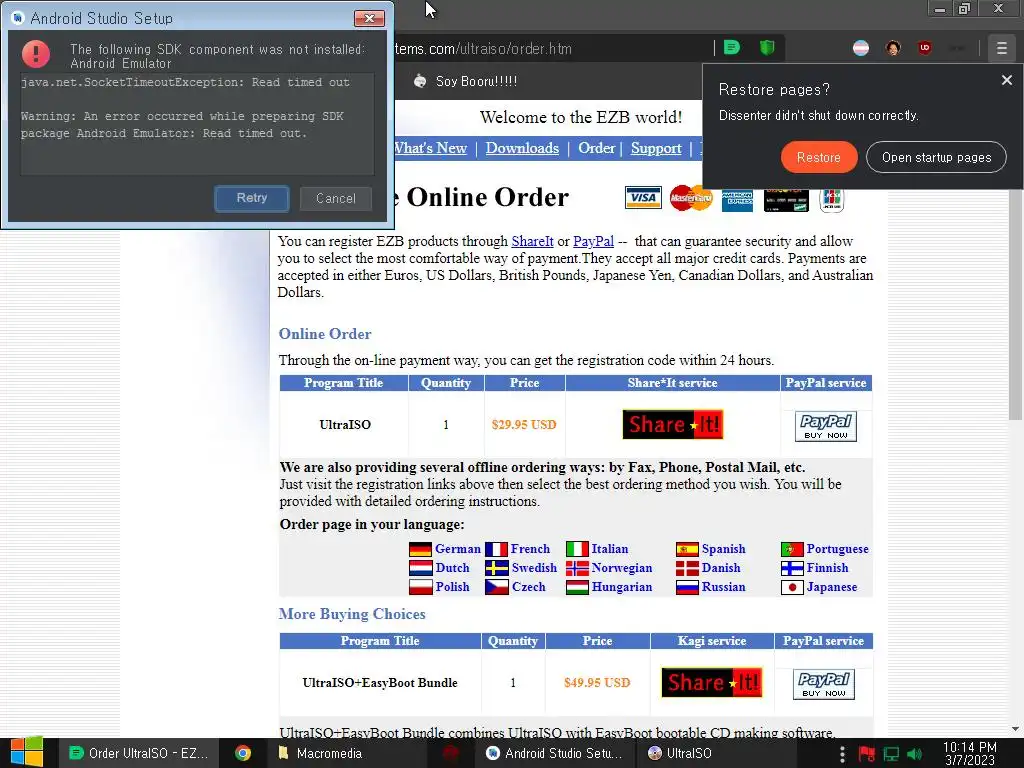This screenshot has width=1024, height=768.
Task: Click the browser address bar URL
Action: 483,49
